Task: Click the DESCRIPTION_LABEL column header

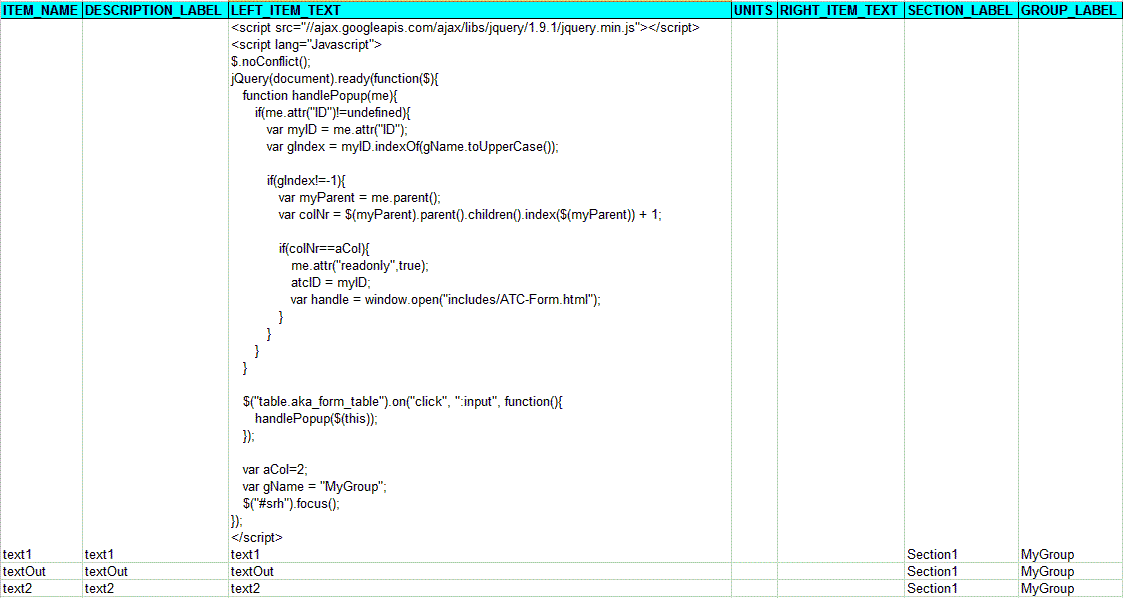Action: click(152, 11)
